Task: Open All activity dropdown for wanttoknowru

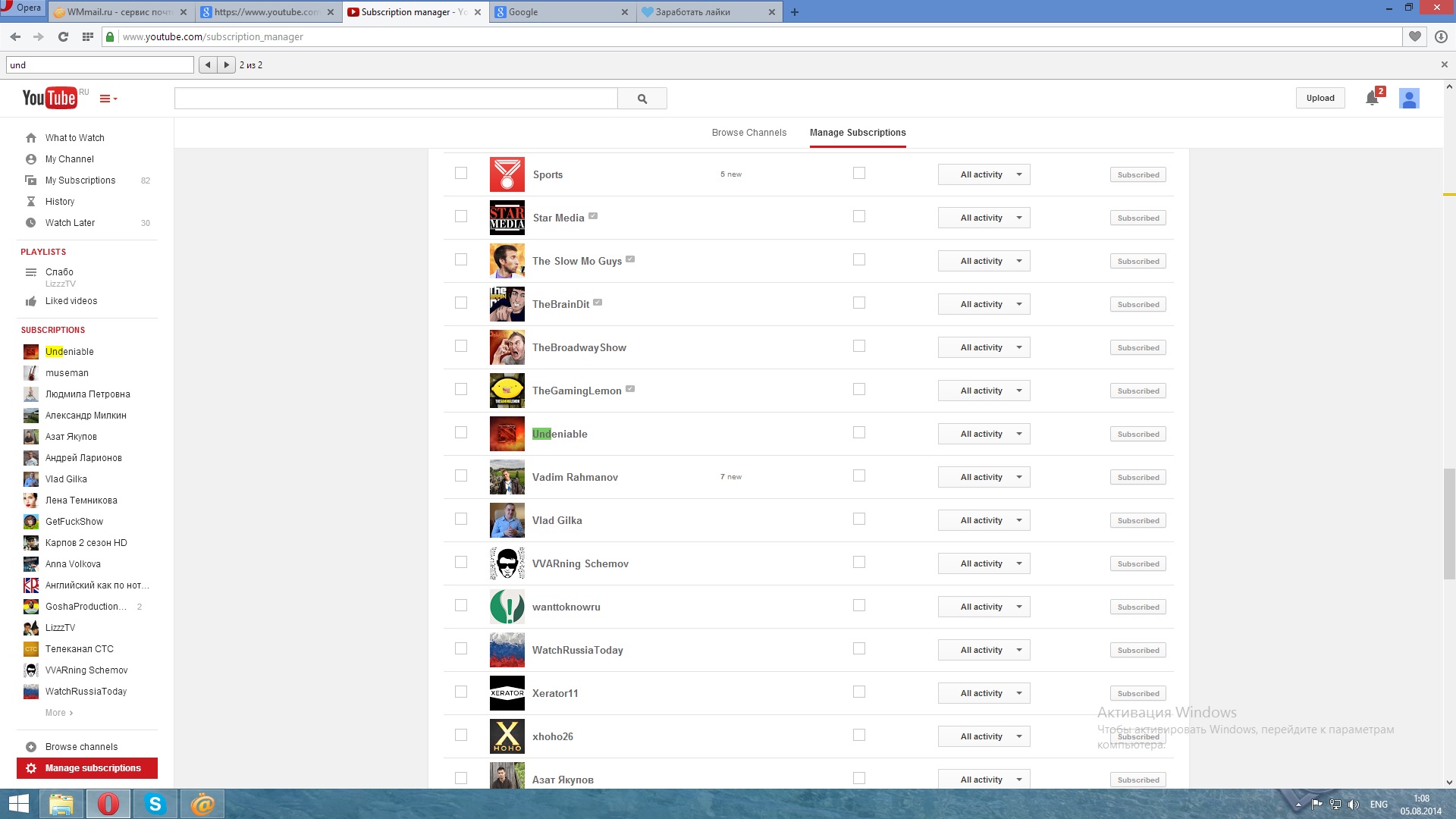Action: tap(984, 607)
